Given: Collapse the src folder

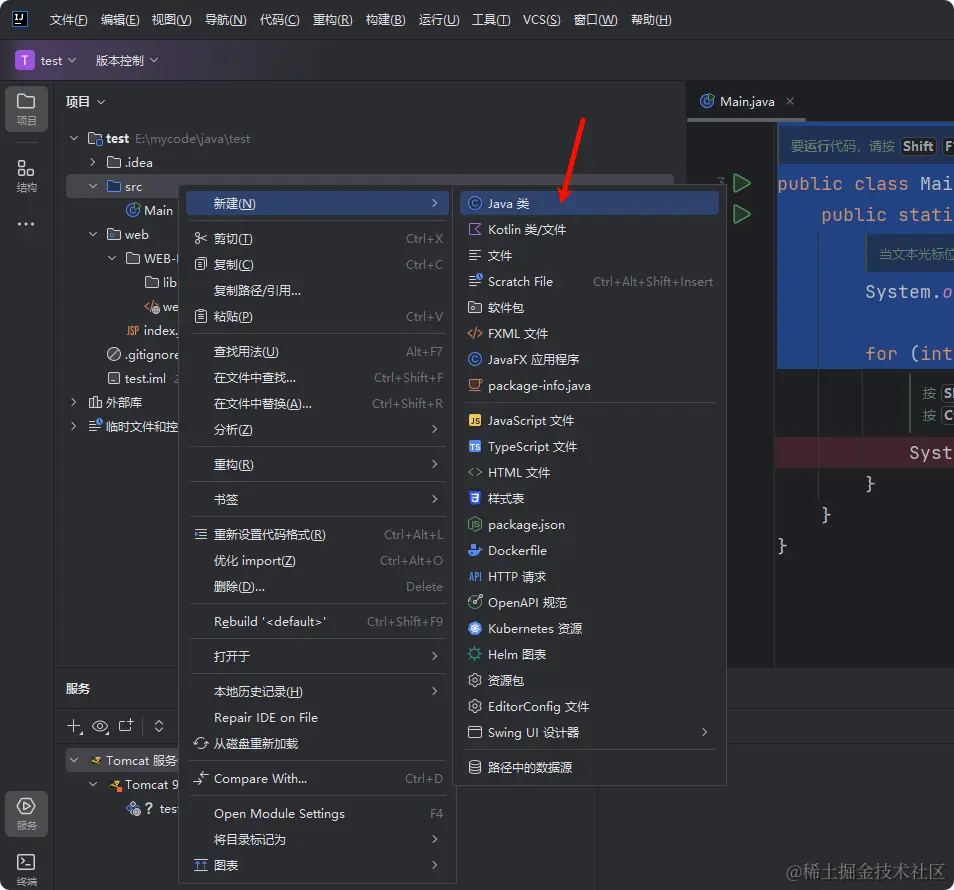Looking at the screenshot, I should click(92, 186).
